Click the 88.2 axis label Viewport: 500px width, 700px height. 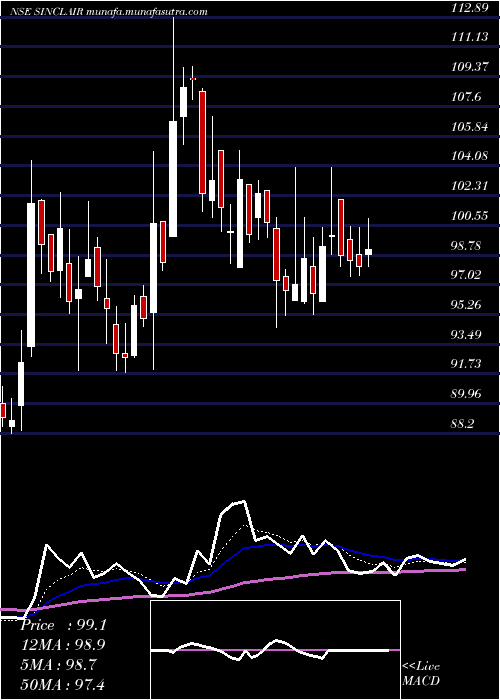tap(462, 424)
